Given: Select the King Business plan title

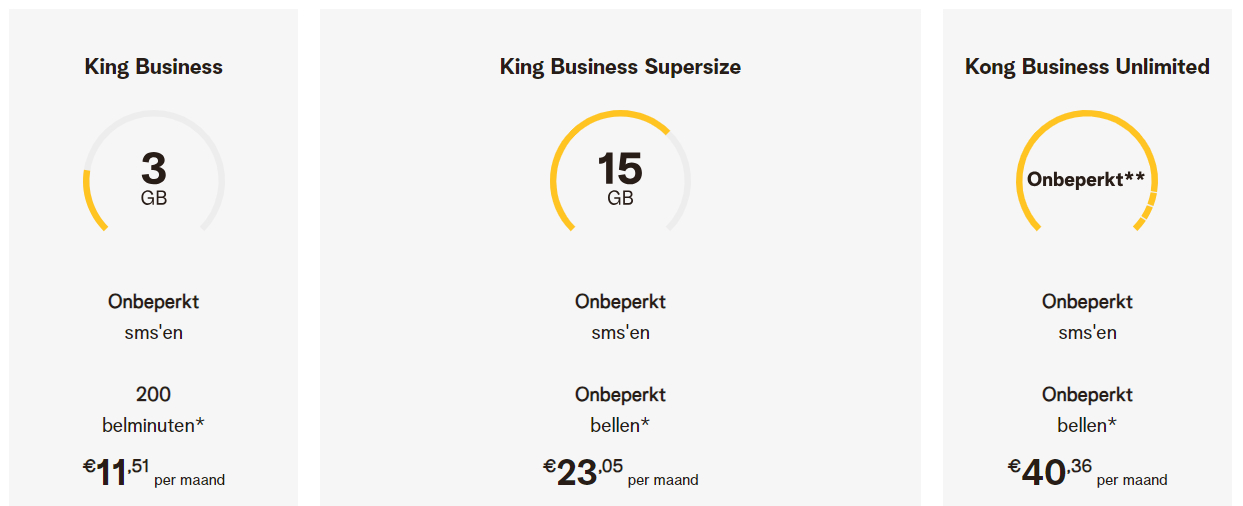Looking at the screenshot, I should [x=154, y=67].
